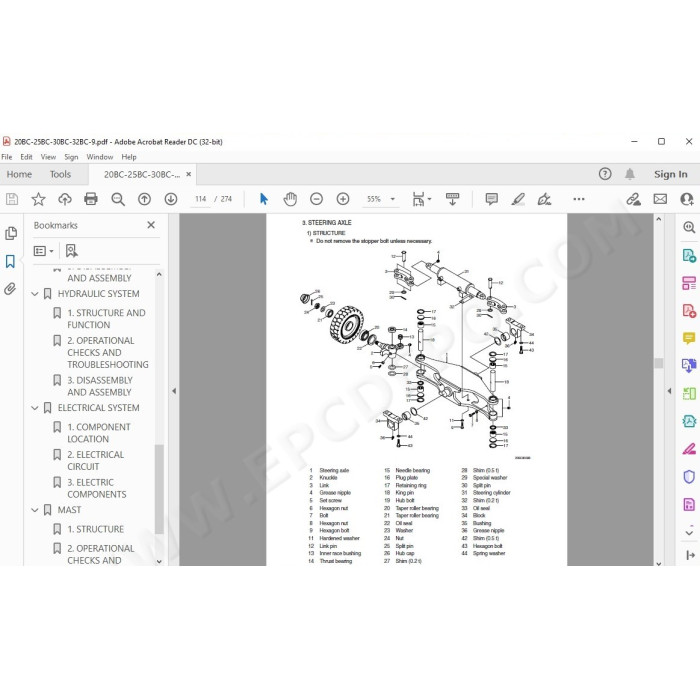Toggle the Bookmarks navigation panel icon
The width and height of the screenshot is (700, 700).
click(x=10, y=261)
